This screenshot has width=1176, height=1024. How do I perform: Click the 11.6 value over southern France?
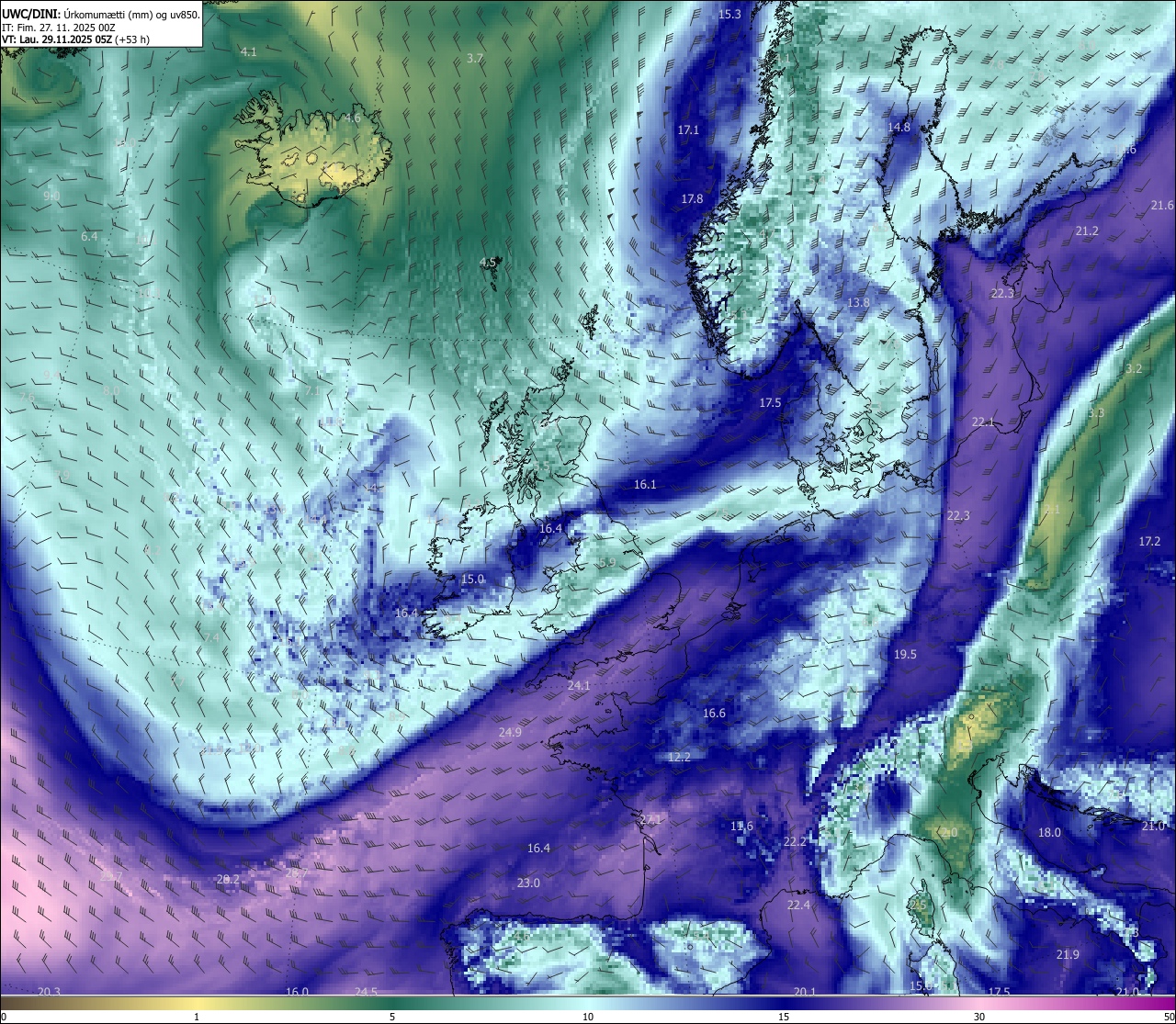[x=741, y=827]
